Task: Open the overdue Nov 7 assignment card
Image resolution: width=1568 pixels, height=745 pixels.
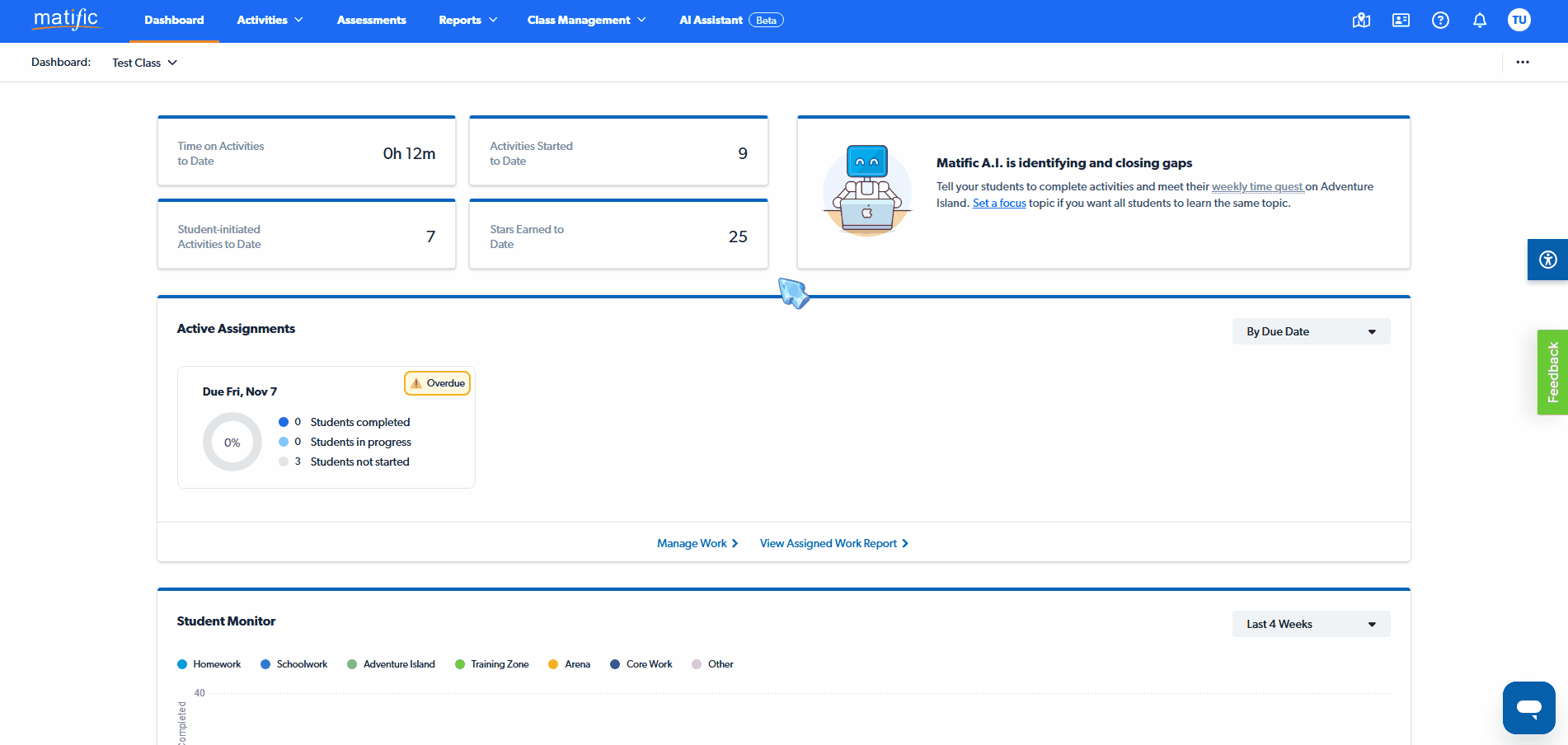Action: click(326, 427)
